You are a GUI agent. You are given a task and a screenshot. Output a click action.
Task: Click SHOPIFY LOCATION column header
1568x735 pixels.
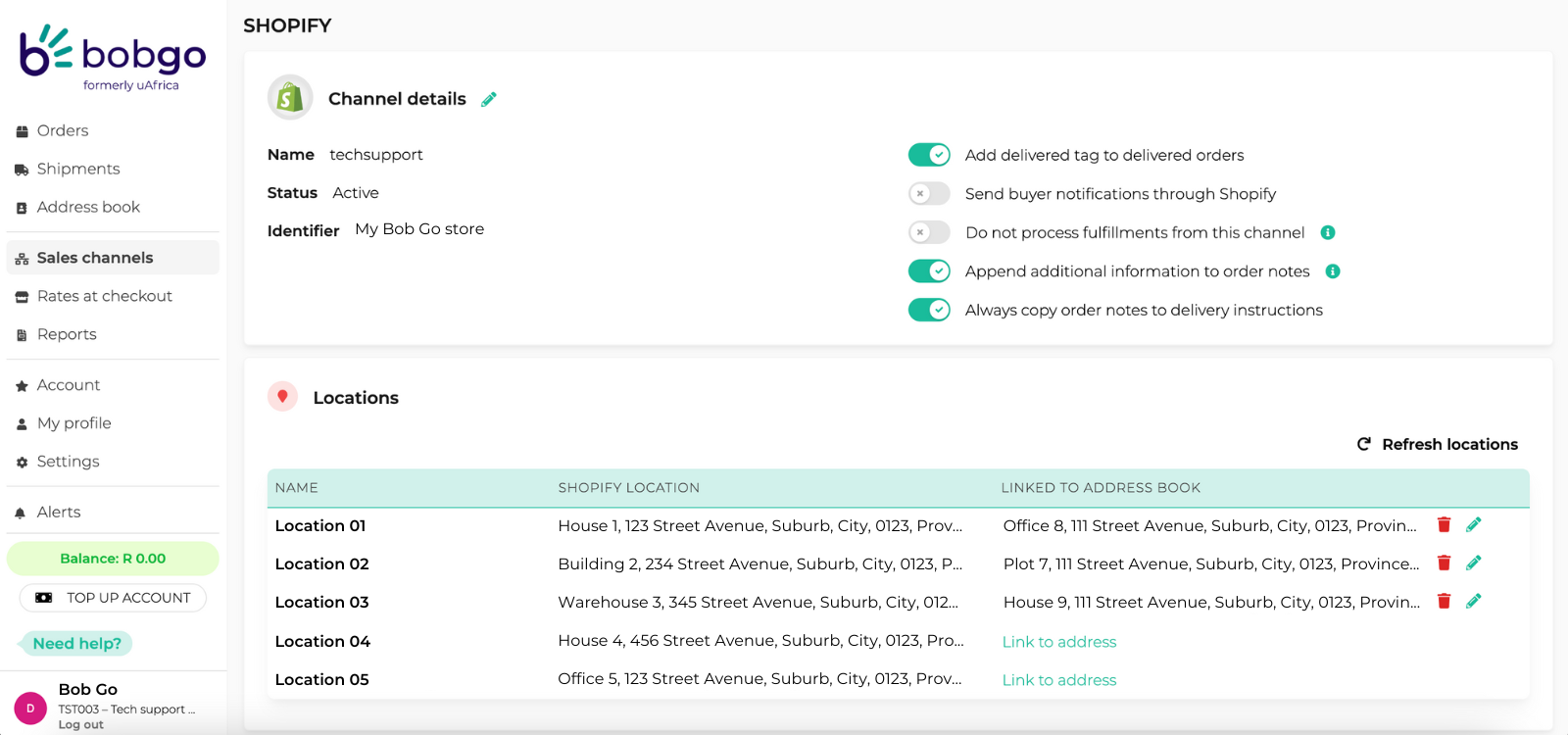pyautogui.click(x=628, y=488)
